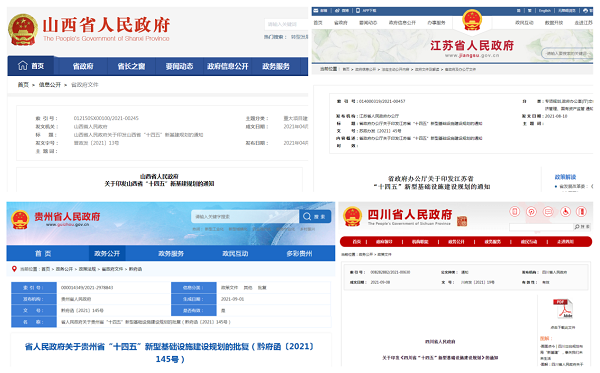Image resolution: width=600 pixels, height=373 pixels.
Task: Click the message bubble icon on Sichuan header
Action: (548, 211)
